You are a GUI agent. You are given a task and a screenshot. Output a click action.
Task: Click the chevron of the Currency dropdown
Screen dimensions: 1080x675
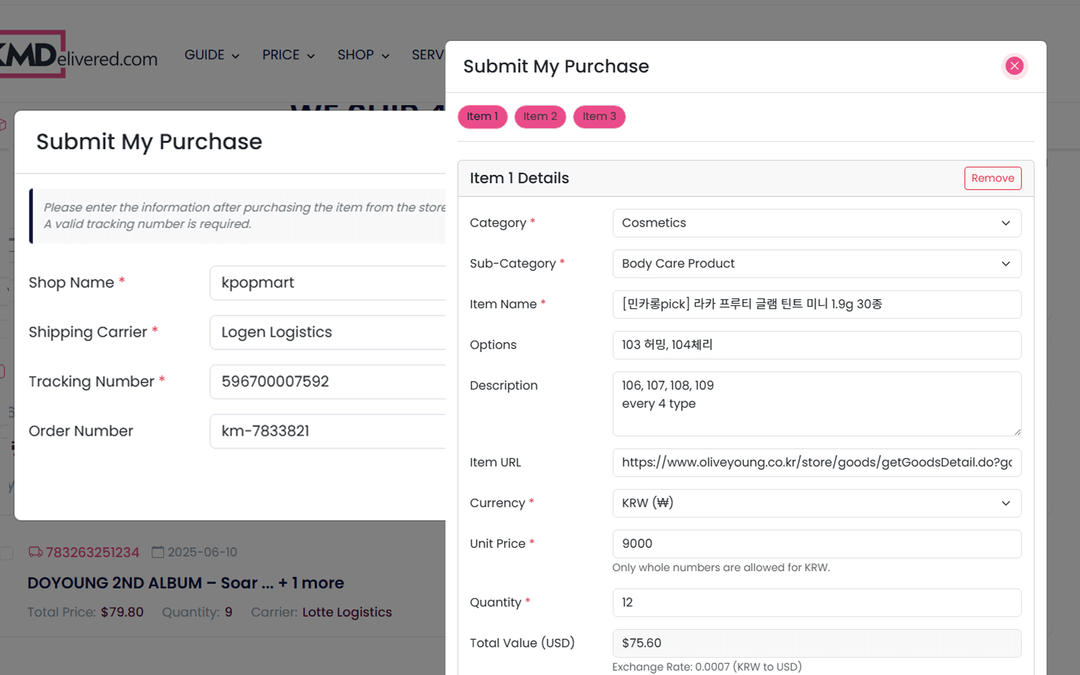click(x=1006, y=503)
